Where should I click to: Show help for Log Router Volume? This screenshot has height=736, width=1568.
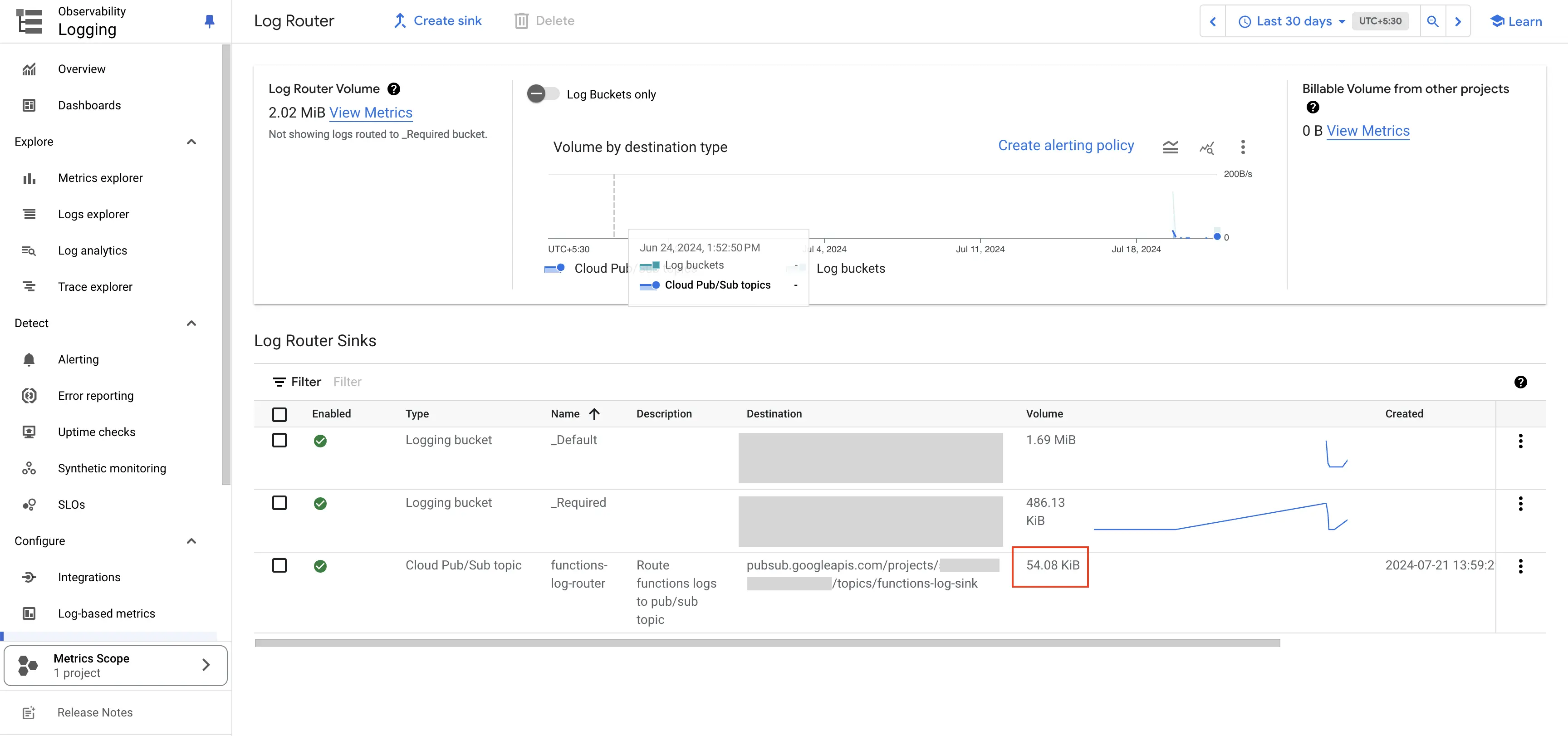(x=394, y=89)
